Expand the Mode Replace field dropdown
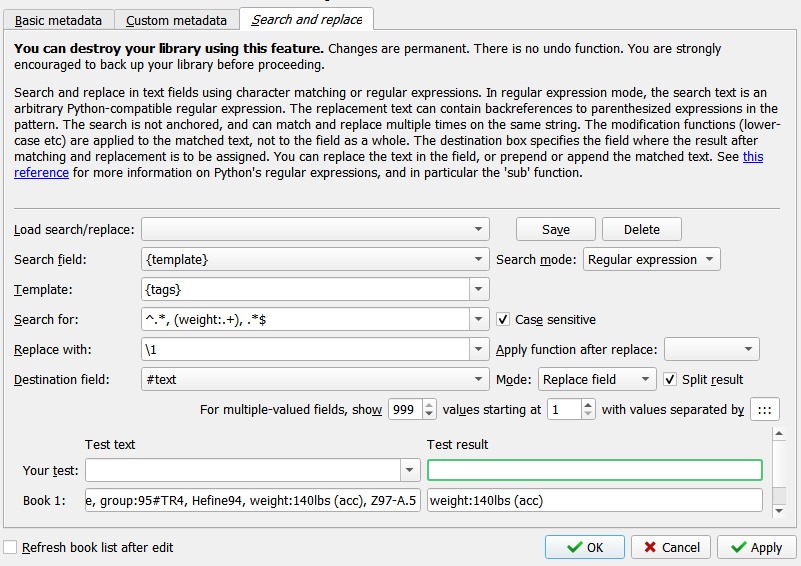Viewport: 801px width, 566px height. [597, 380]
